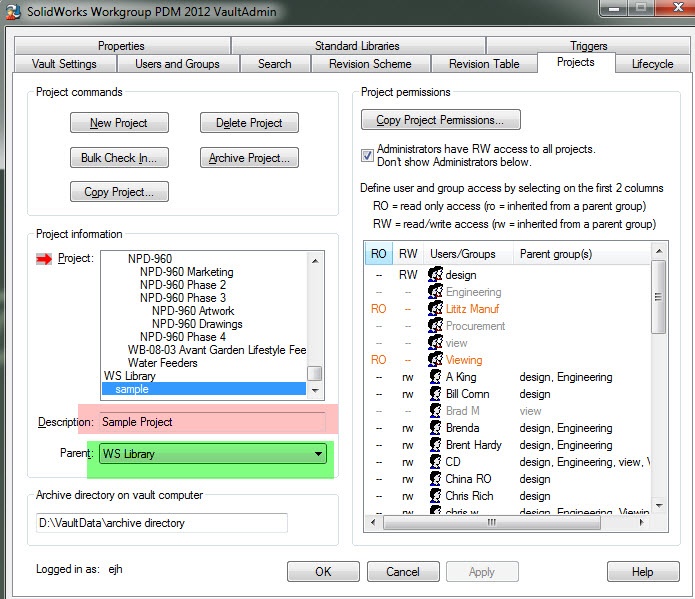The height and width of the screenshot is (599, 695).
Task: Toggle RO cell for Viewing group
Action: click(379, 360)
